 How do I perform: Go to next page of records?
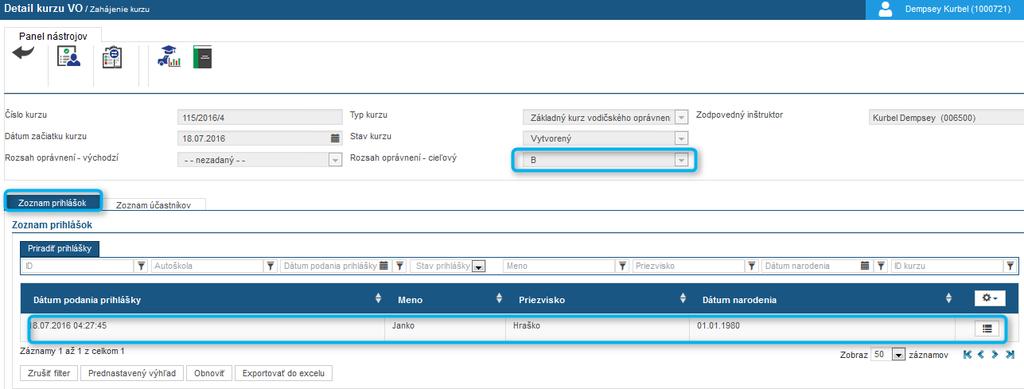click(995, 354)
